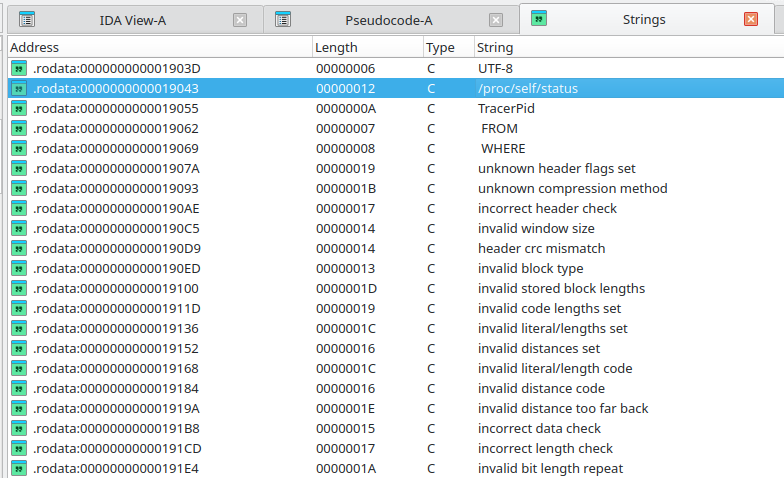The height and width of the screenshot is (478, 784).
Task: Sort by the Address column header
Action: coord(160,48)
